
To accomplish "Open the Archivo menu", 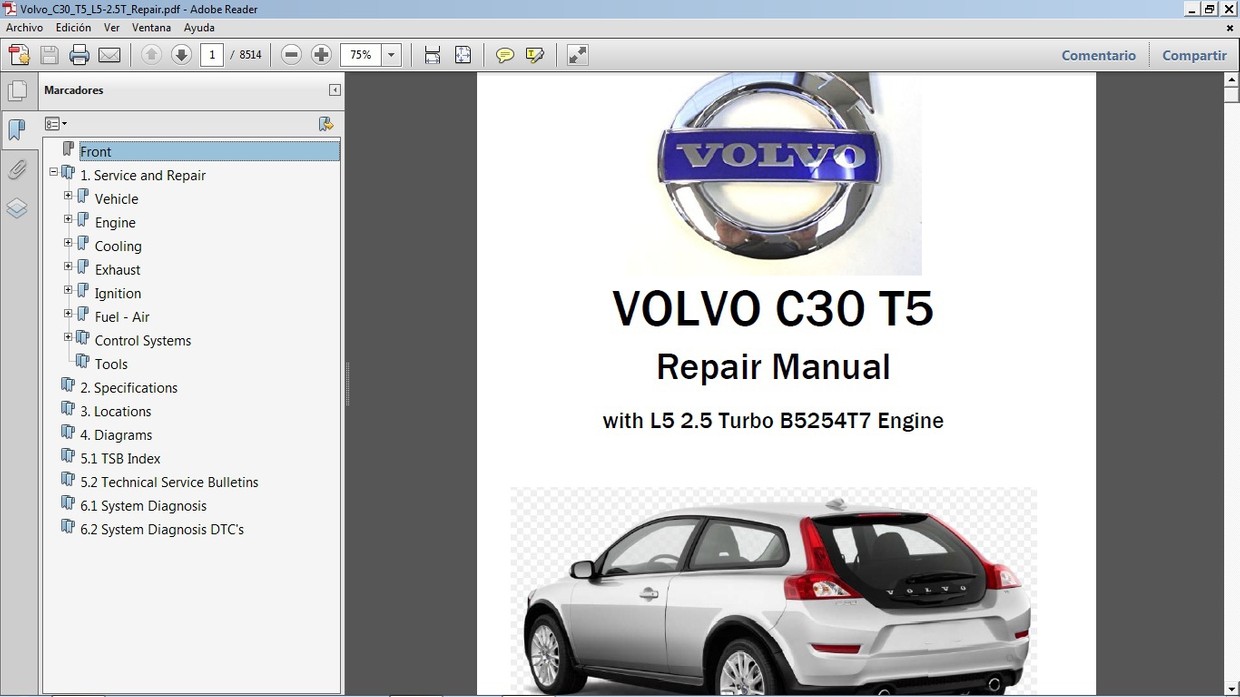I will click(25, 28).
